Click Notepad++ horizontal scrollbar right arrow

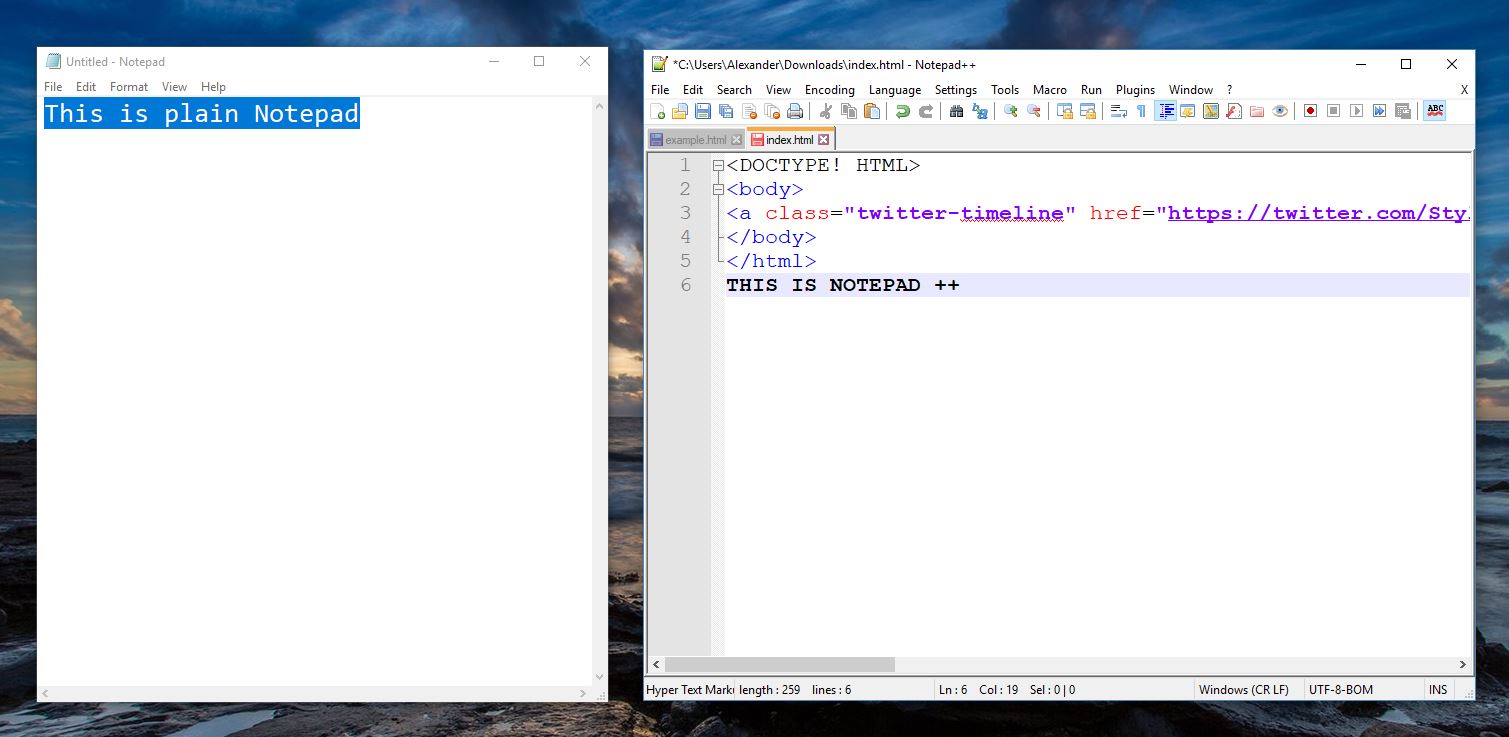pyautogui.click(x=1462, y=664)
